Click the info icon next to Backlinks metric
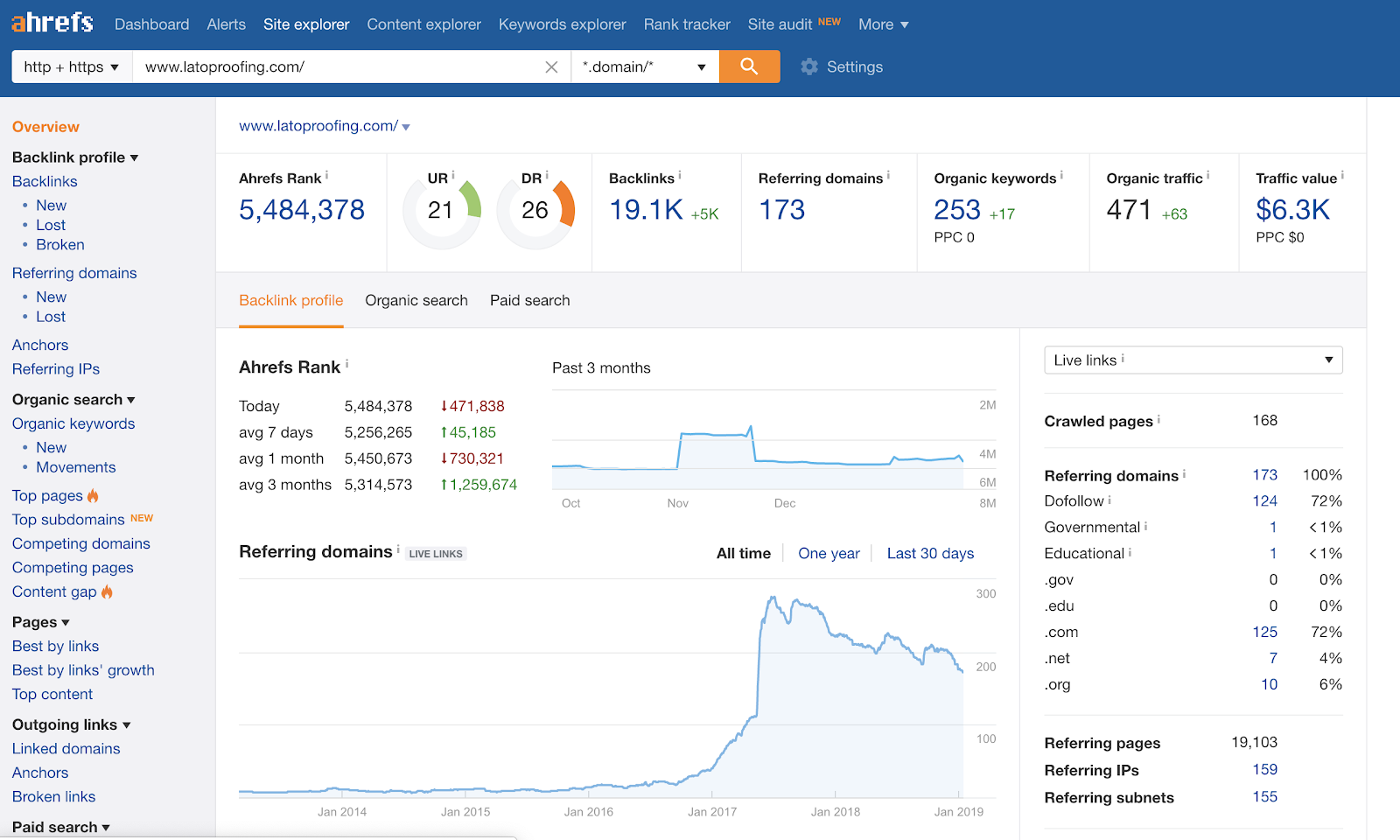 pyautogui.click(x=680, y=175)
